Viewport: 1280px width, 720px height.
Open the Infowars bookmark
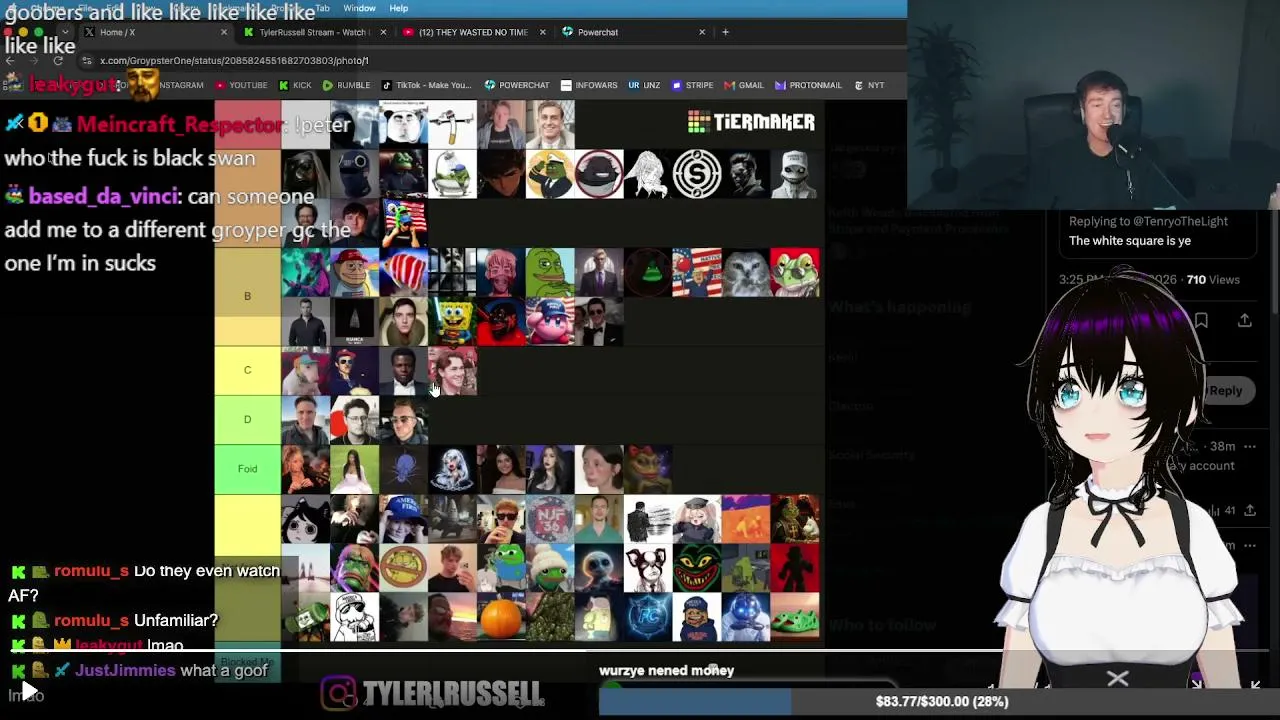(589, 85)
